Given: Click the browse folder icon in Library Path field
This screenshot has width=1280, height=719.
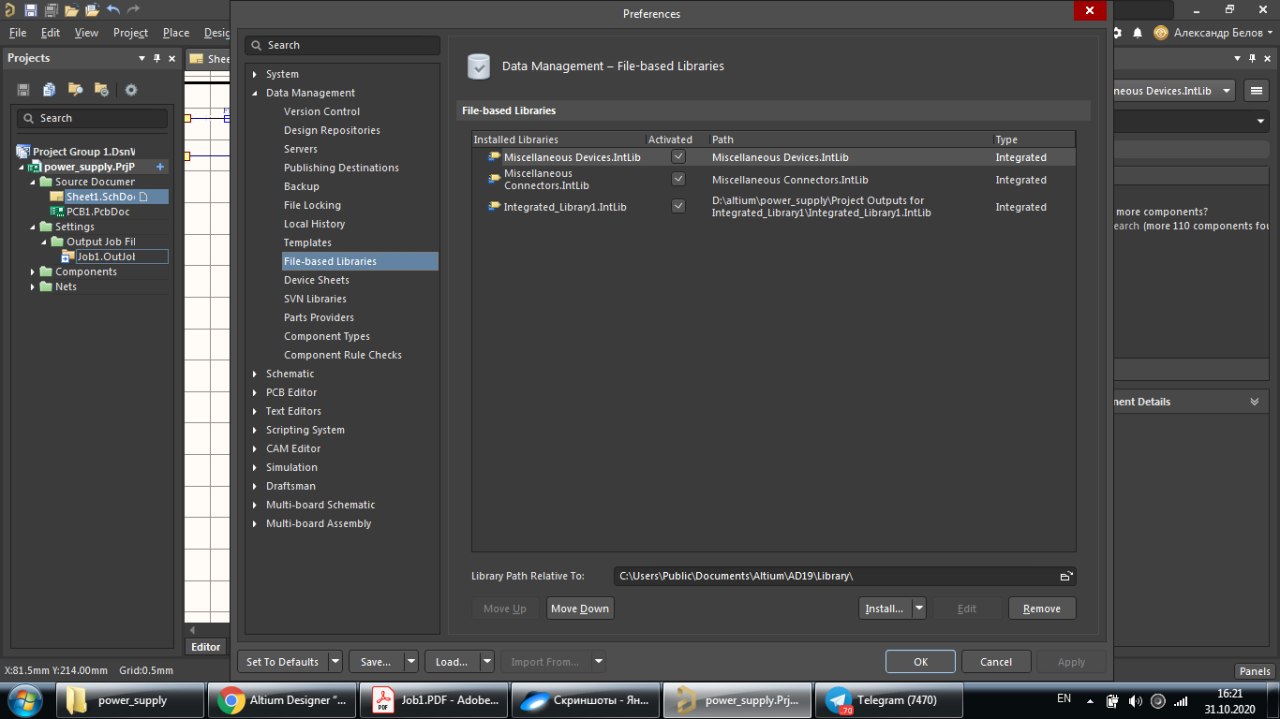Looking at the screenshot, I should [1066, 576].
